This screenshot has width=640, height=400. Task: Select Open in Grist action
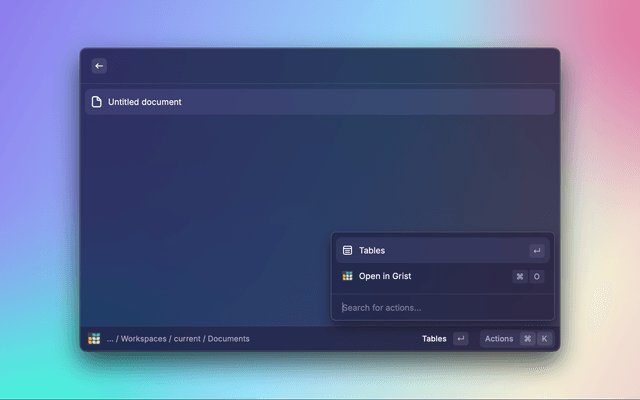tap(420, 276)
